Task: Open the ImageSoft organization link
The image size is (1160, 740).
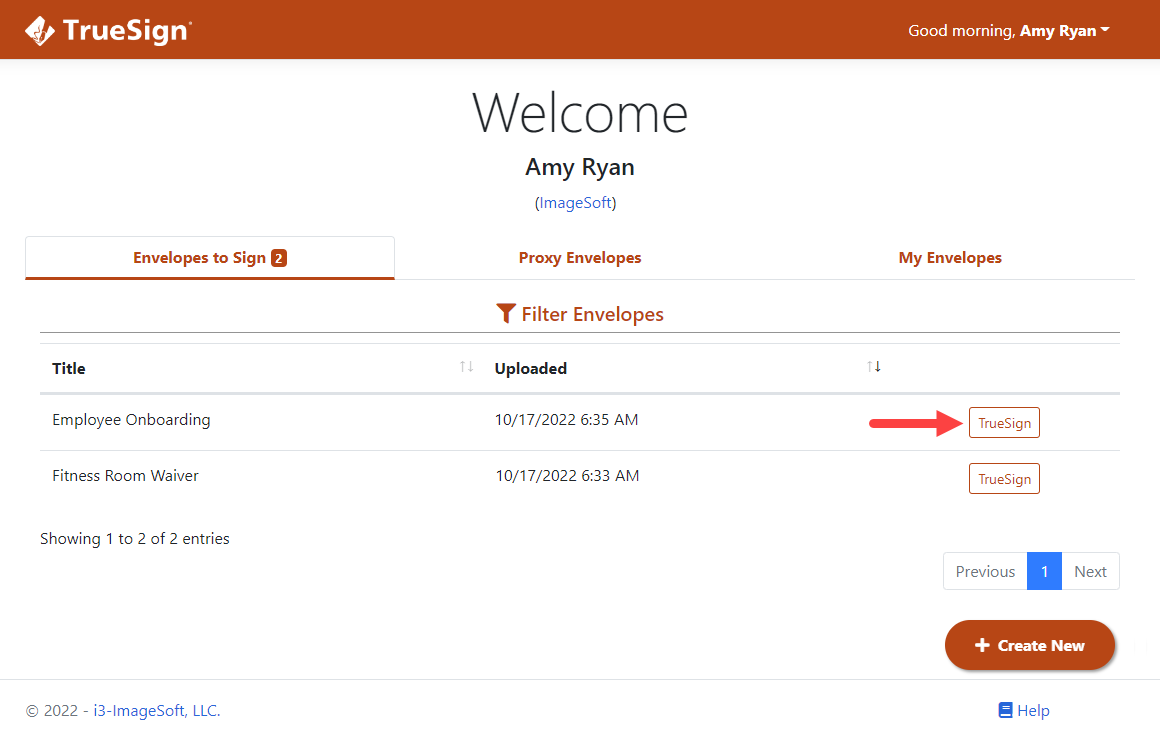Action: (x=575, y=202)
